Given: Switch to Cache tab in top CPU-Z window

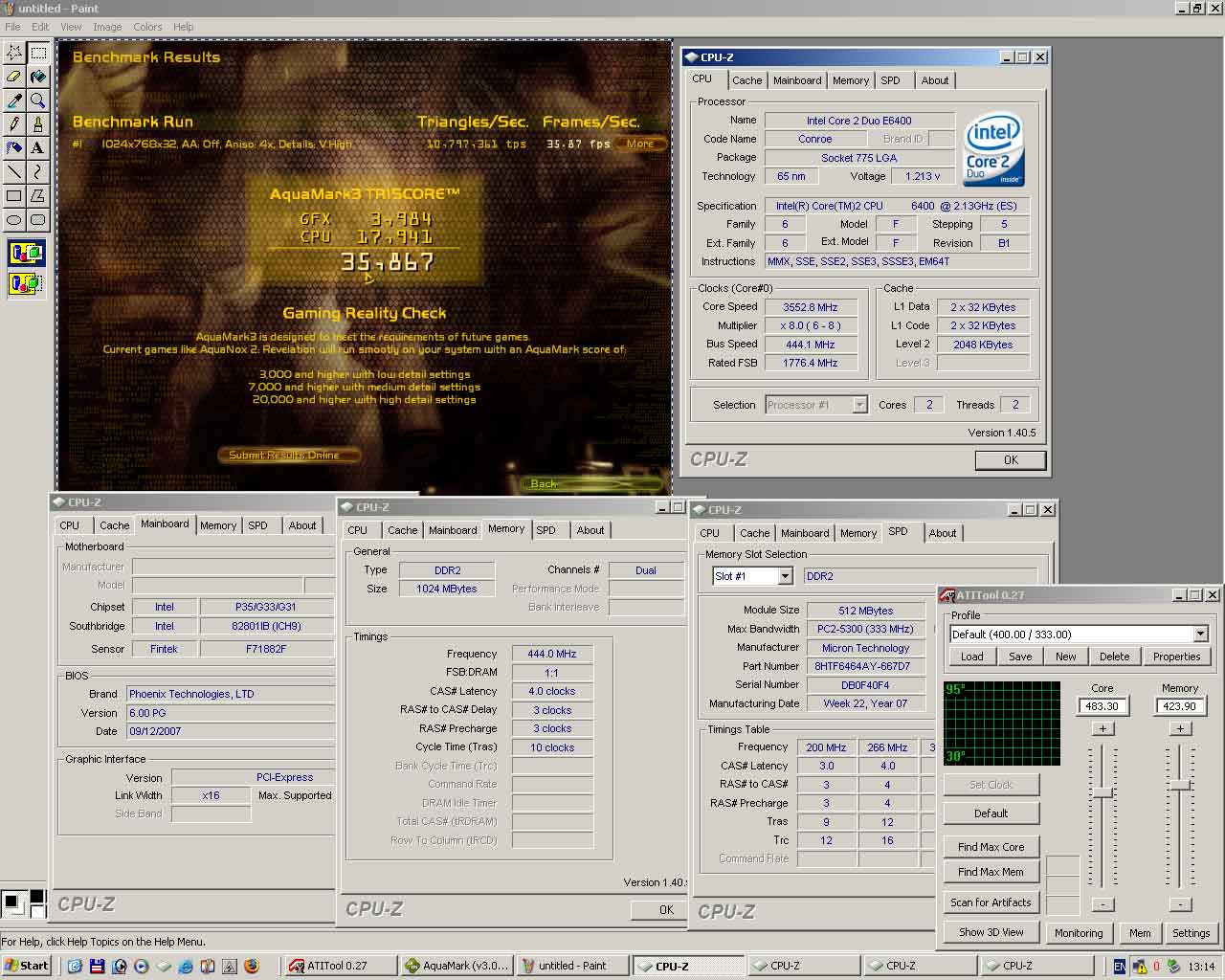Looking at the screenshot, I should point(747,81).
